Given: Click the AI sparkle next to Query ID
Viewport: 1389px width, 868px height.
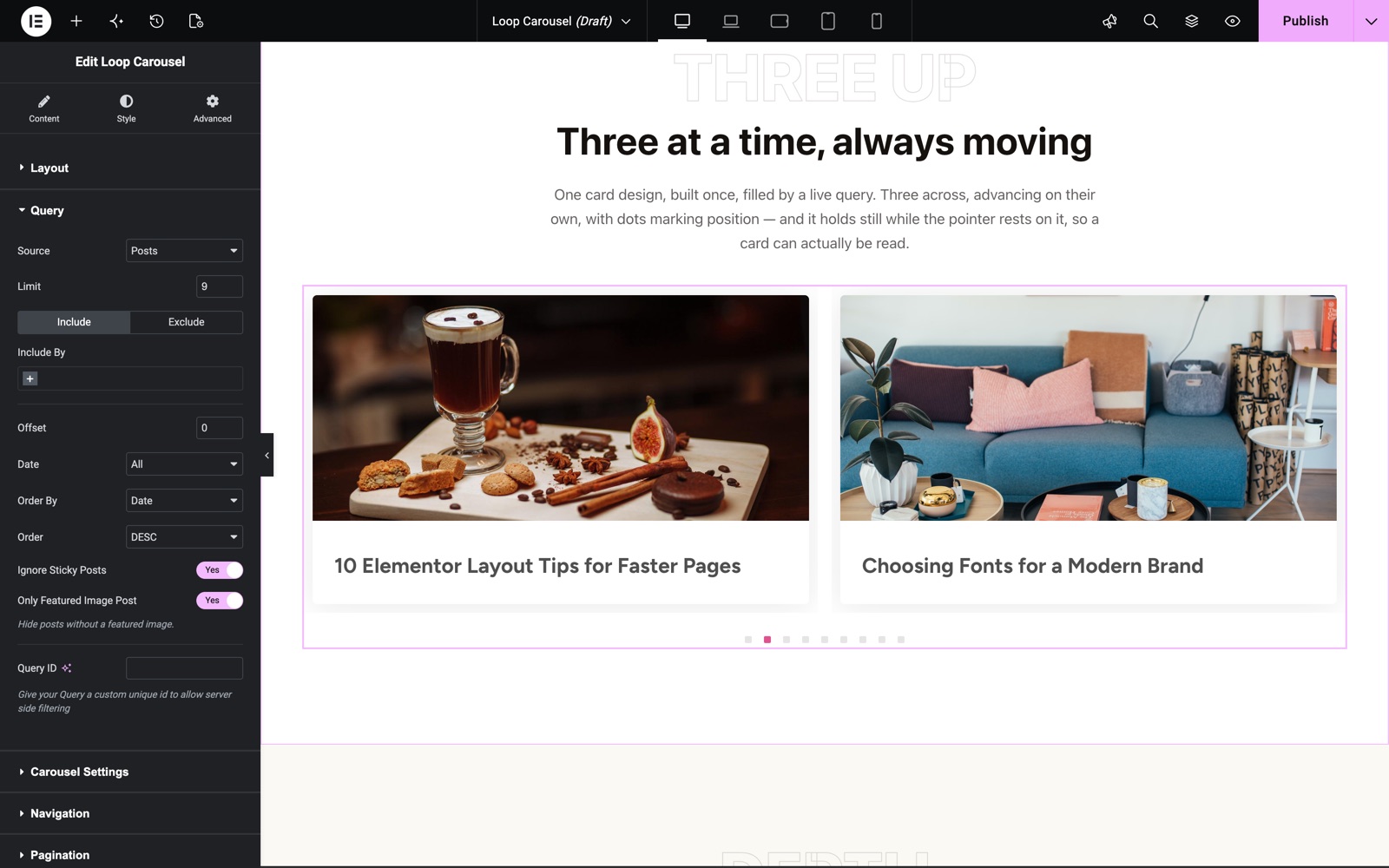Looking at the screenshot, I should coord(67,668).
